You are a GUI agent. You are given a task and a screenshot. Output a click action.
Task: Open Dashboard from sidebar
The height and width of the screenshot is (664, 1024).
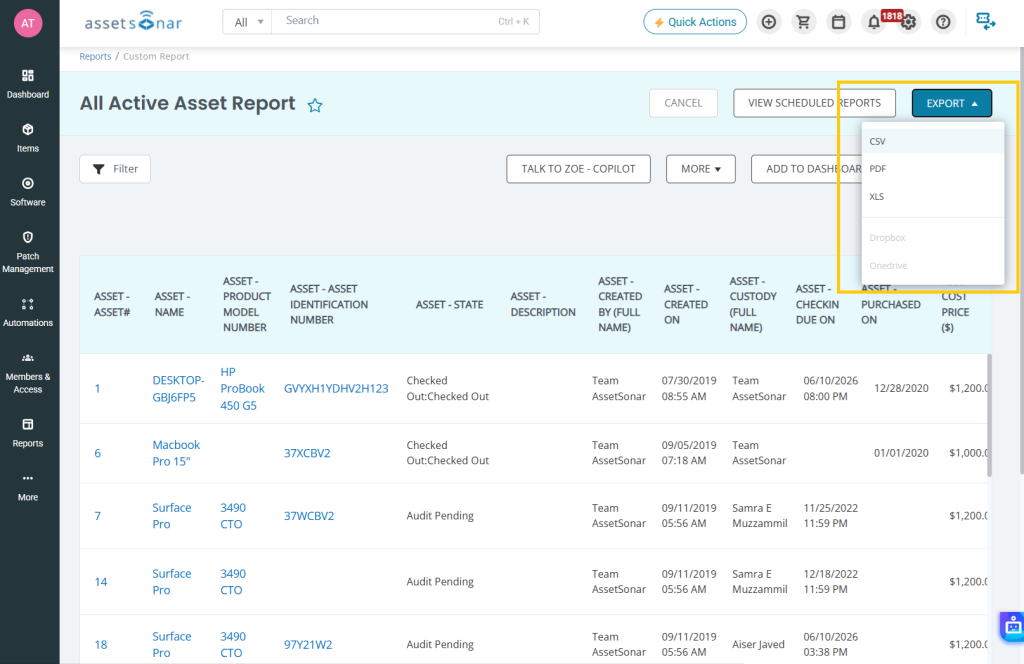point(27,84)
